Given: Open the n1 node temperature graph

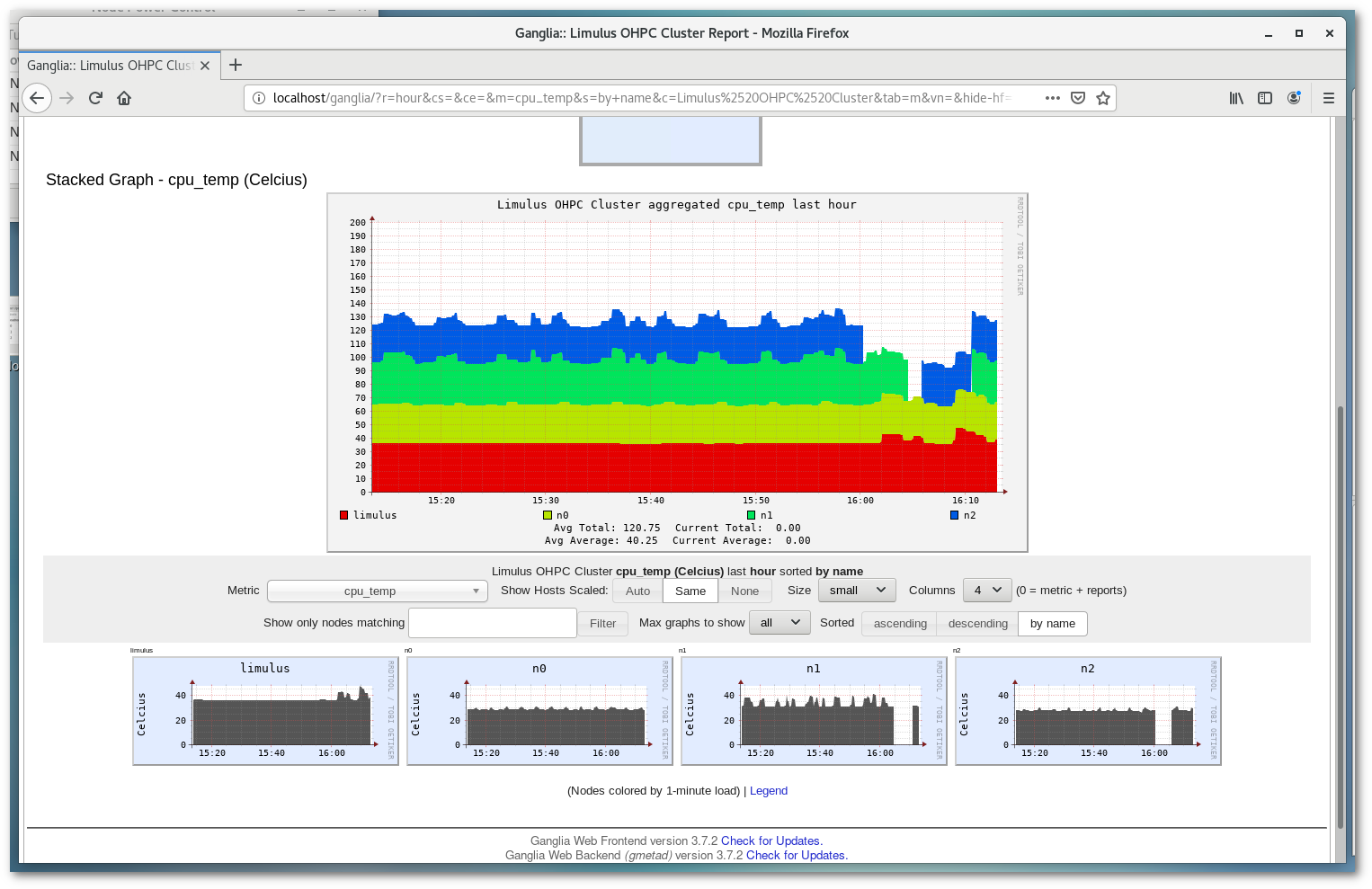Looking at the screenshot, I should pos(814,711).
